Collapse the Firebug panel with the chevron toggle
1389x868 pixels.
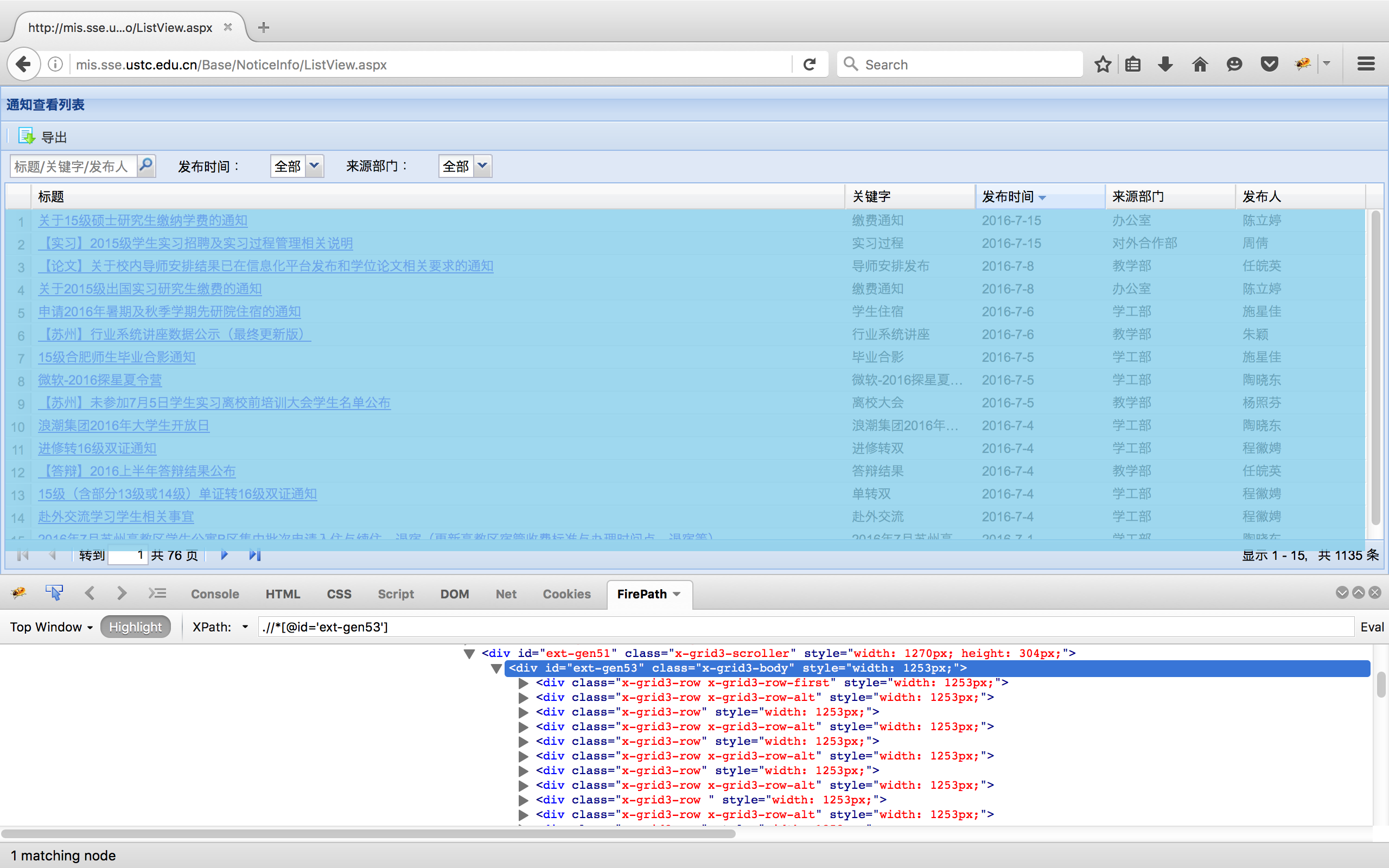point(1341,592)
